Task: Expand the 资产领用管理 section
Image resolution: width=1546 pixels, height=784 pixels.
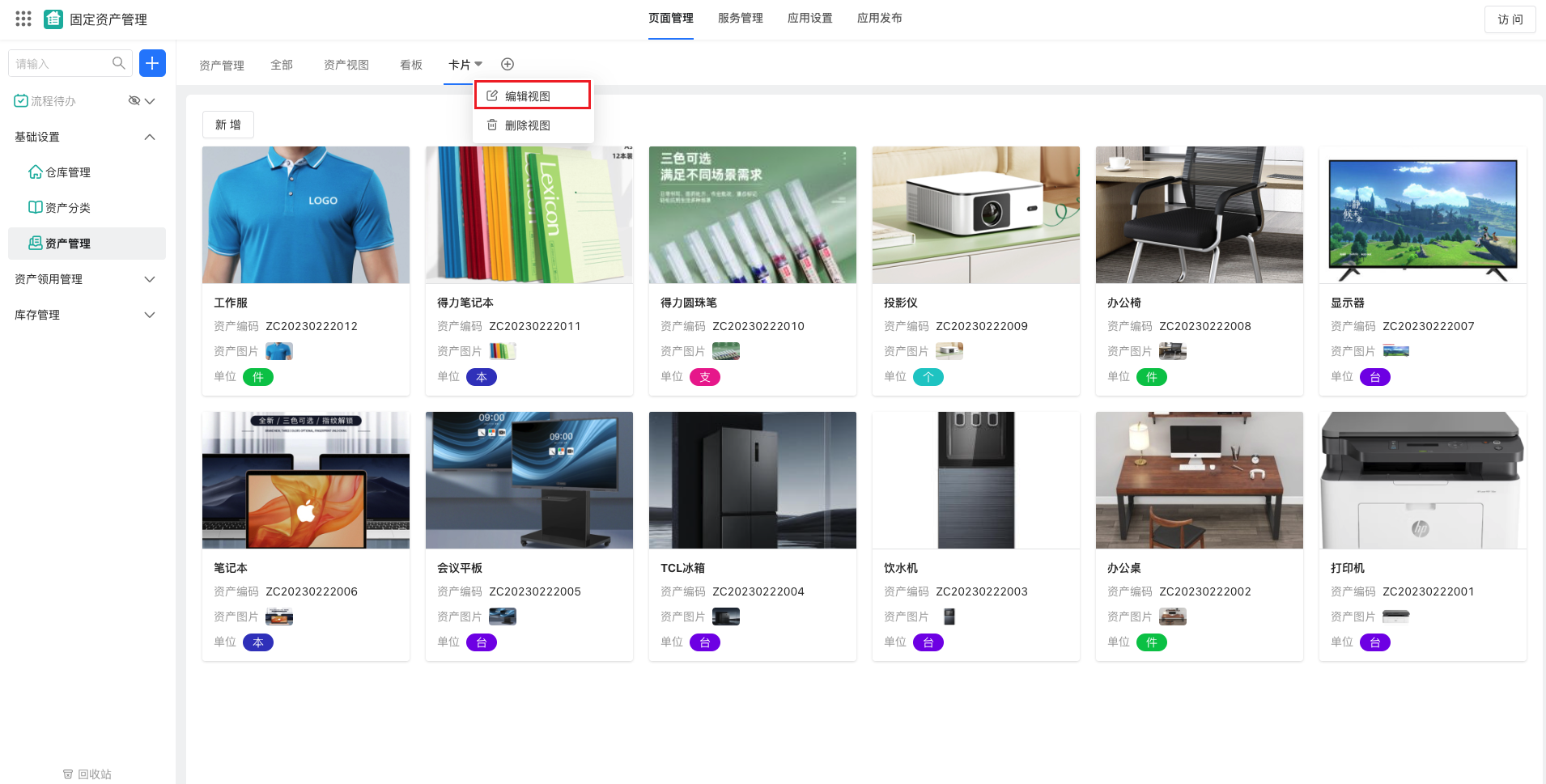Action: tap(150, 279)
